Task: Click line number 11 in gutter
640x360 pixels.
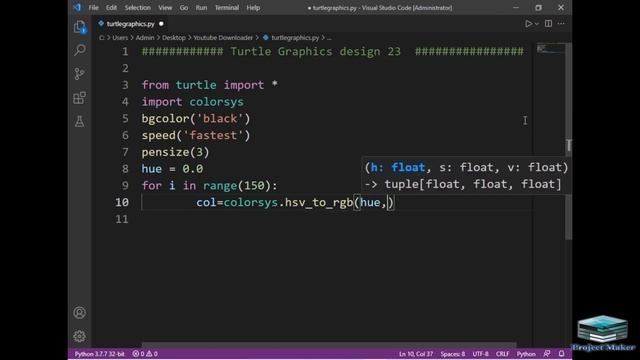Action: [x=122, y=219]
